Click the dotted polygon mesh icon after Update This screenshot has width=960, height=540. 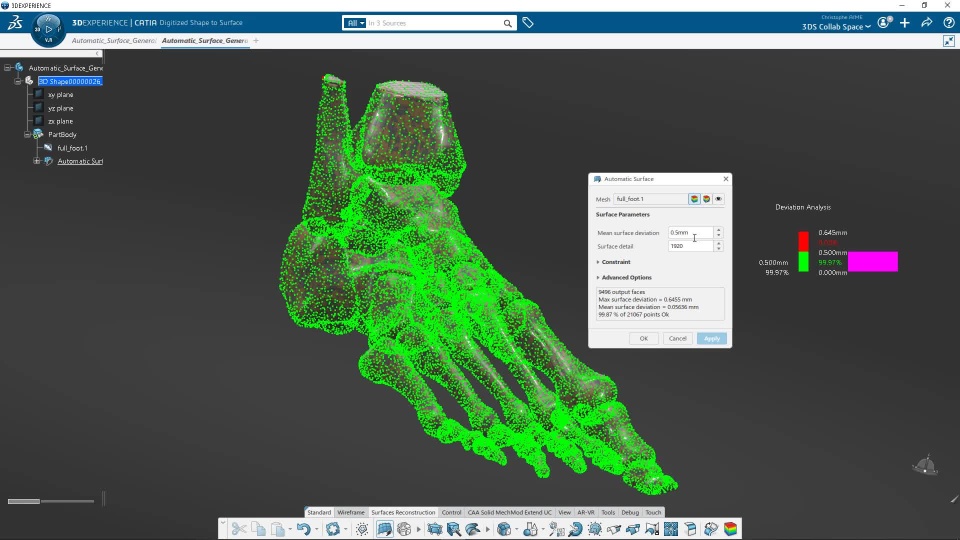pos(362,529)
